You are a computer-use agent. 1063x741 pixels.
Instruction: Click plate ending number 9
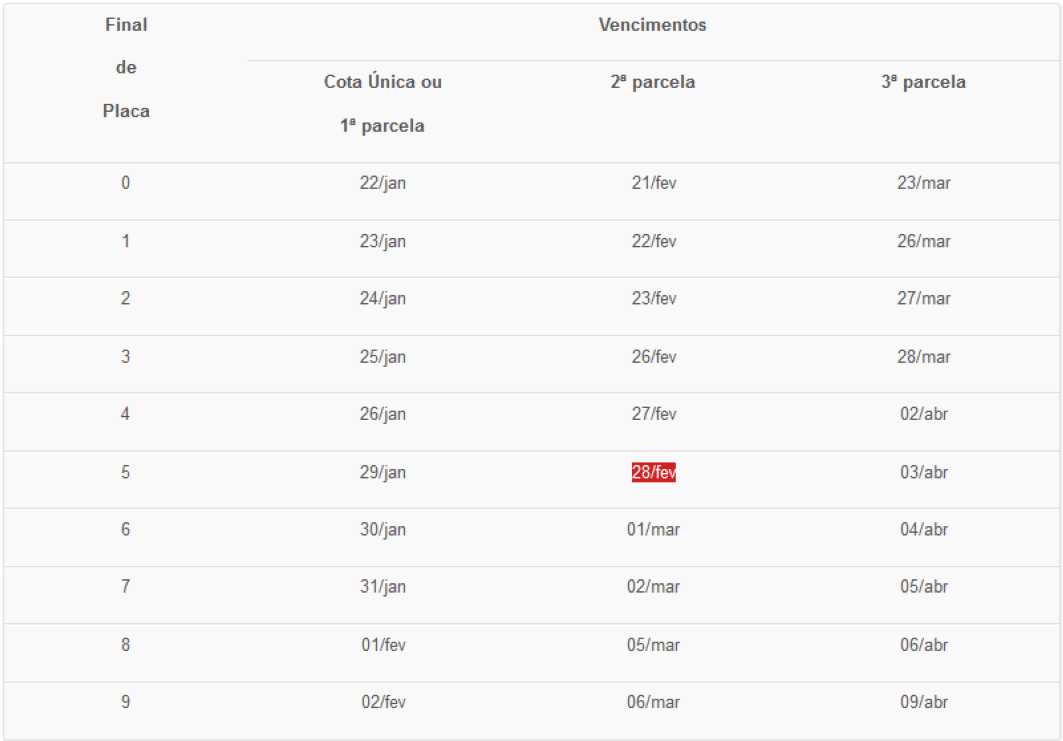pos(125,702)
